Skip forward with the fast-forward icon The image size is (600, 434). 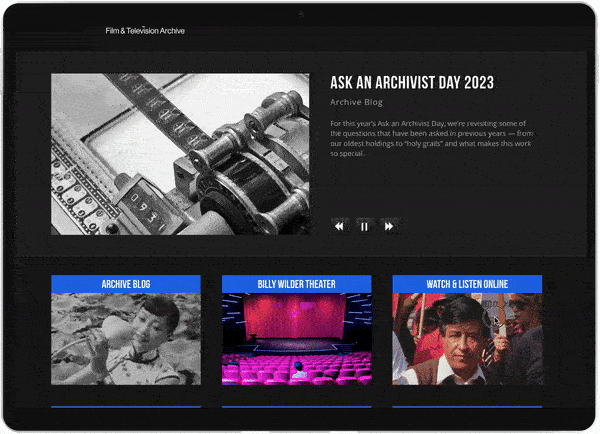(389, 226)
